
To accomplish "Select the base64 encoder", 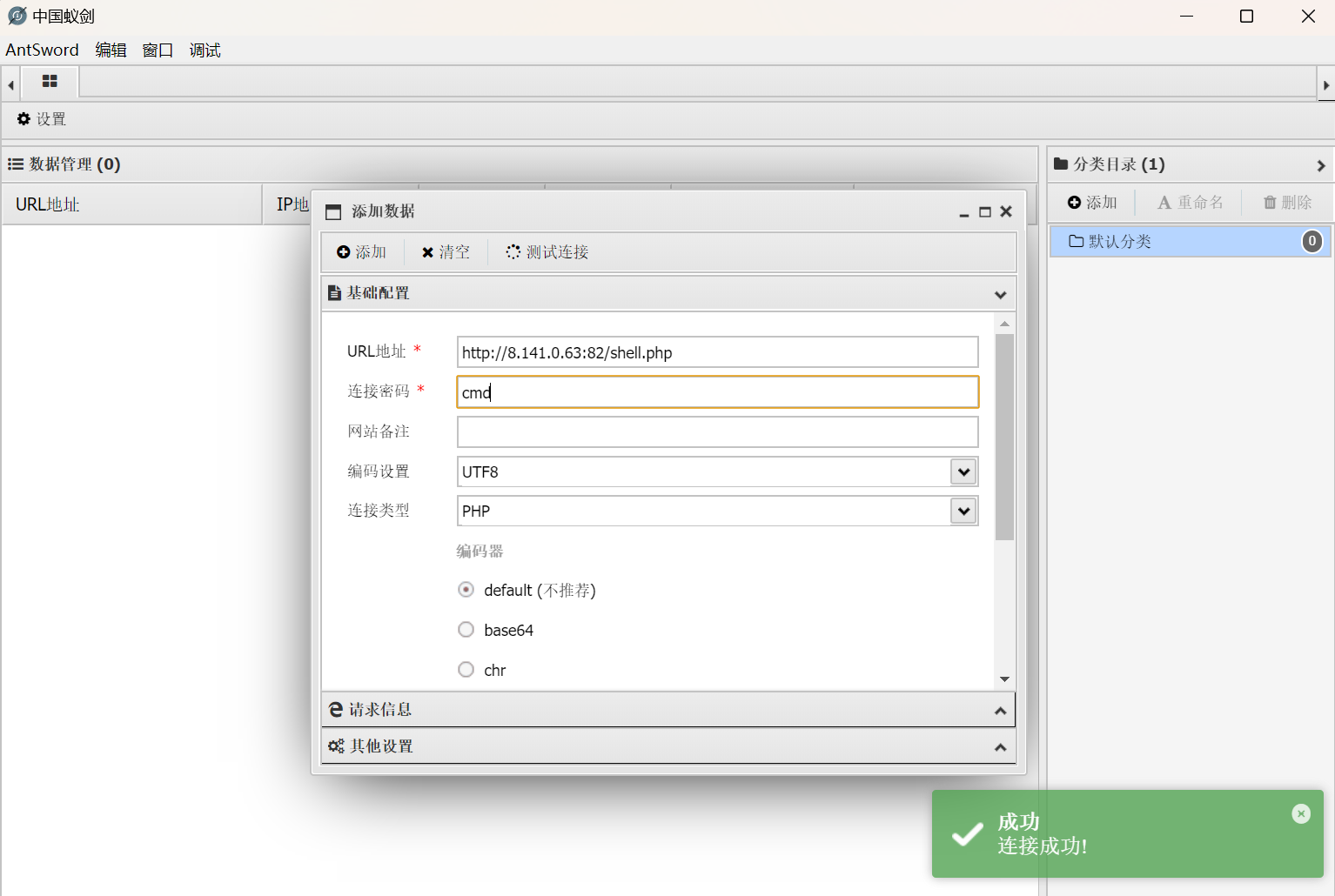I will pos(466,630).
